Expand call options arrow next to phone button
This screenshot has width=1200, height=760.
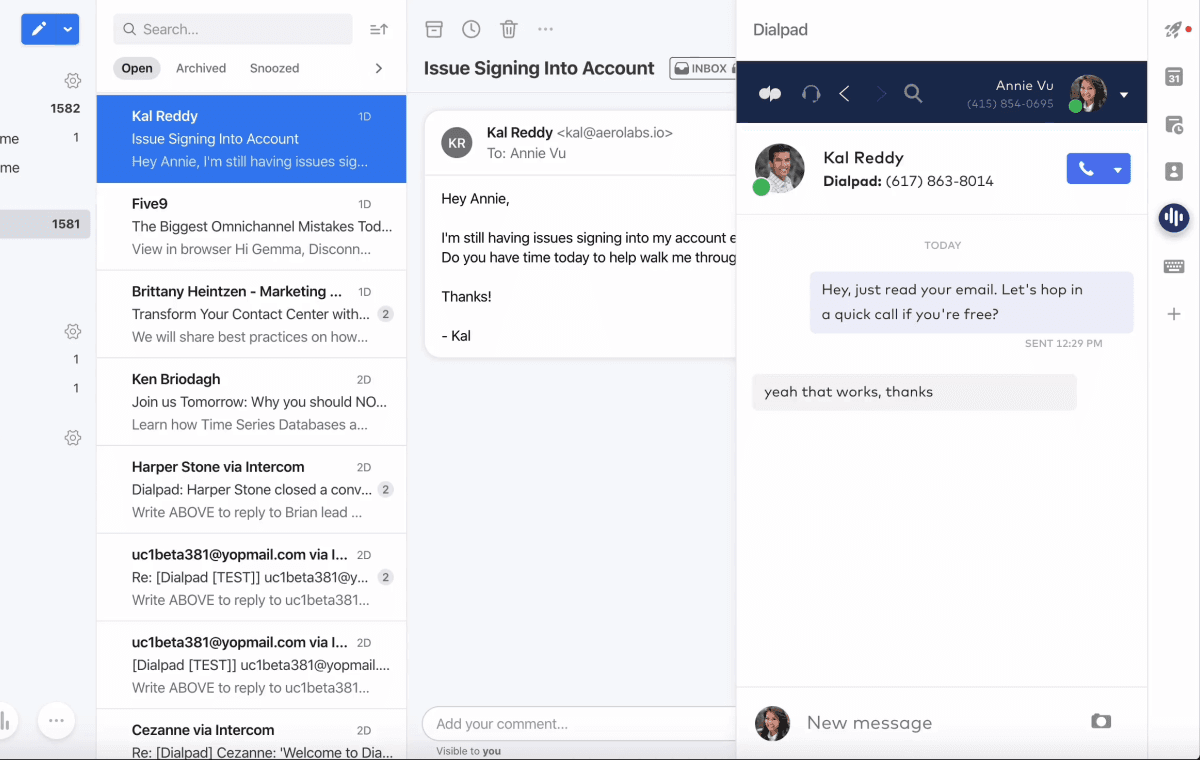point(1118,169)
